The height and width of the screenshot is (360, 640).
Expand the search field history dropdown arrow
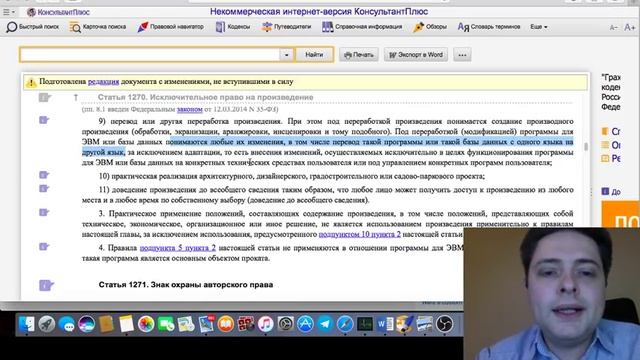click(x=287, y=55)
